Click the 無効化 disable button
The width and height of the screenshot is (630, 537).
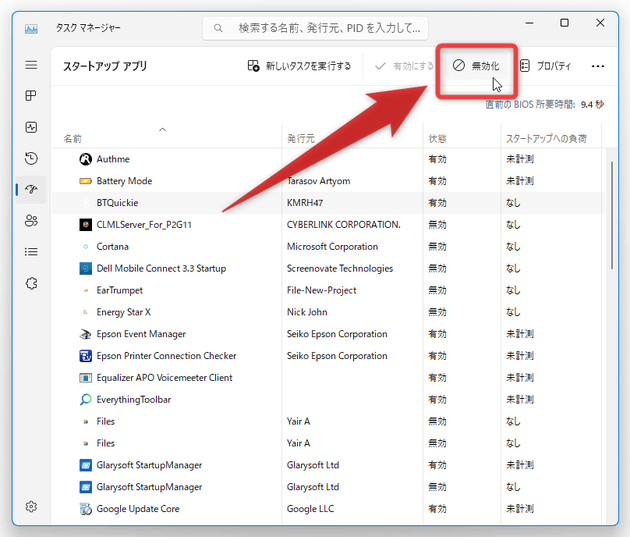476,66
